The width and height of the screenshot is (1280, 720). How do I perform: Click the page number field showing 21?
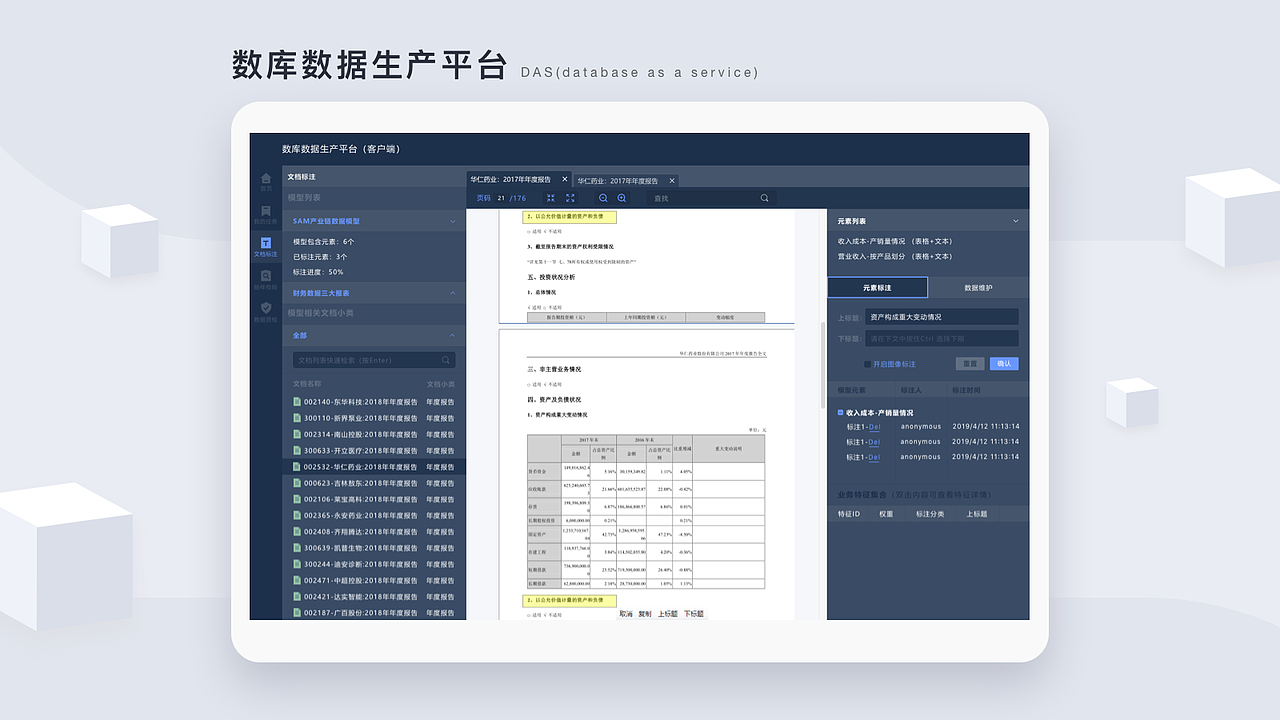coord(501,198)
